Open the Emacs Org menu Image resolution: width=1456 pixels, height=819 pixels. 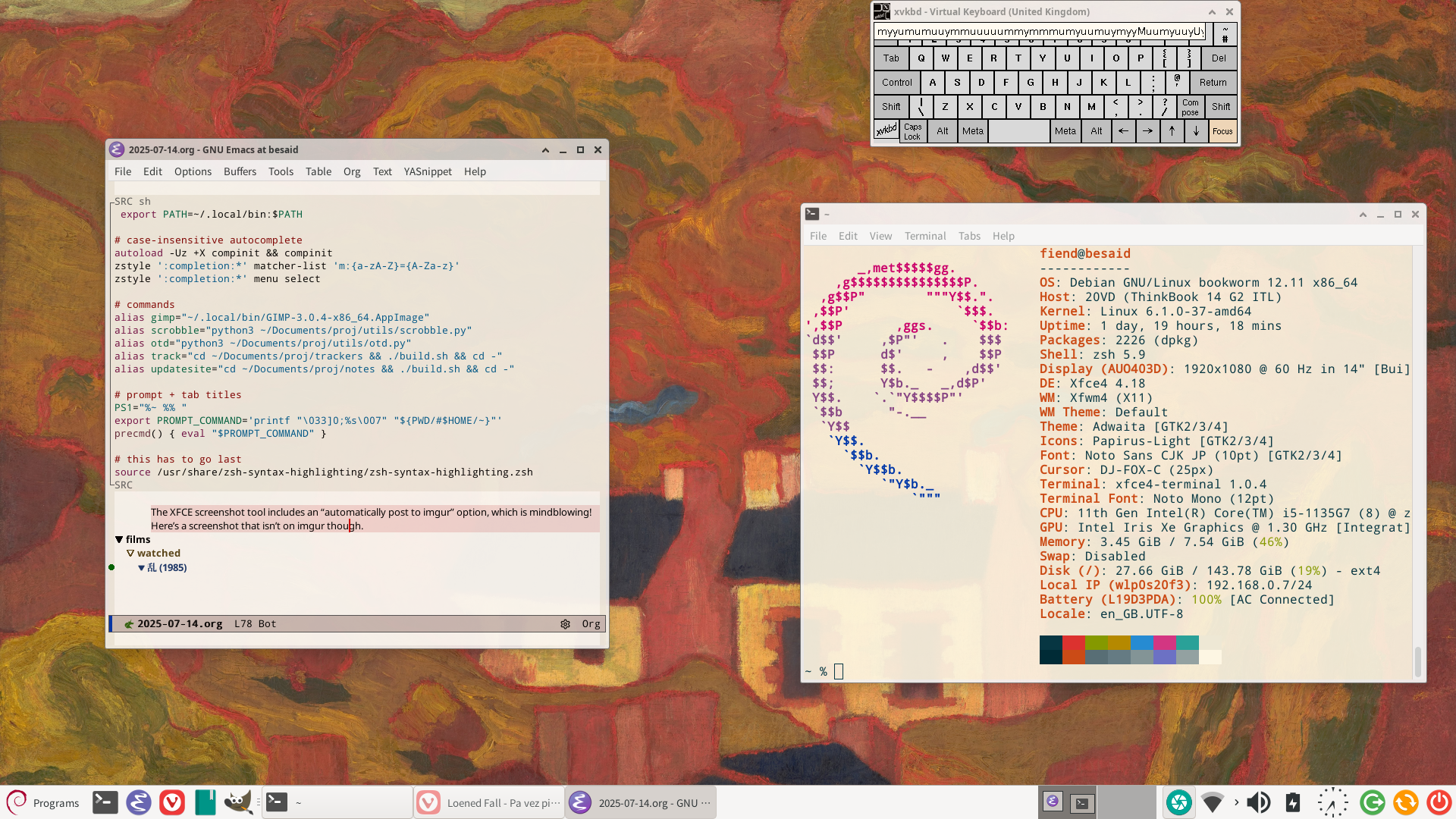352,171
